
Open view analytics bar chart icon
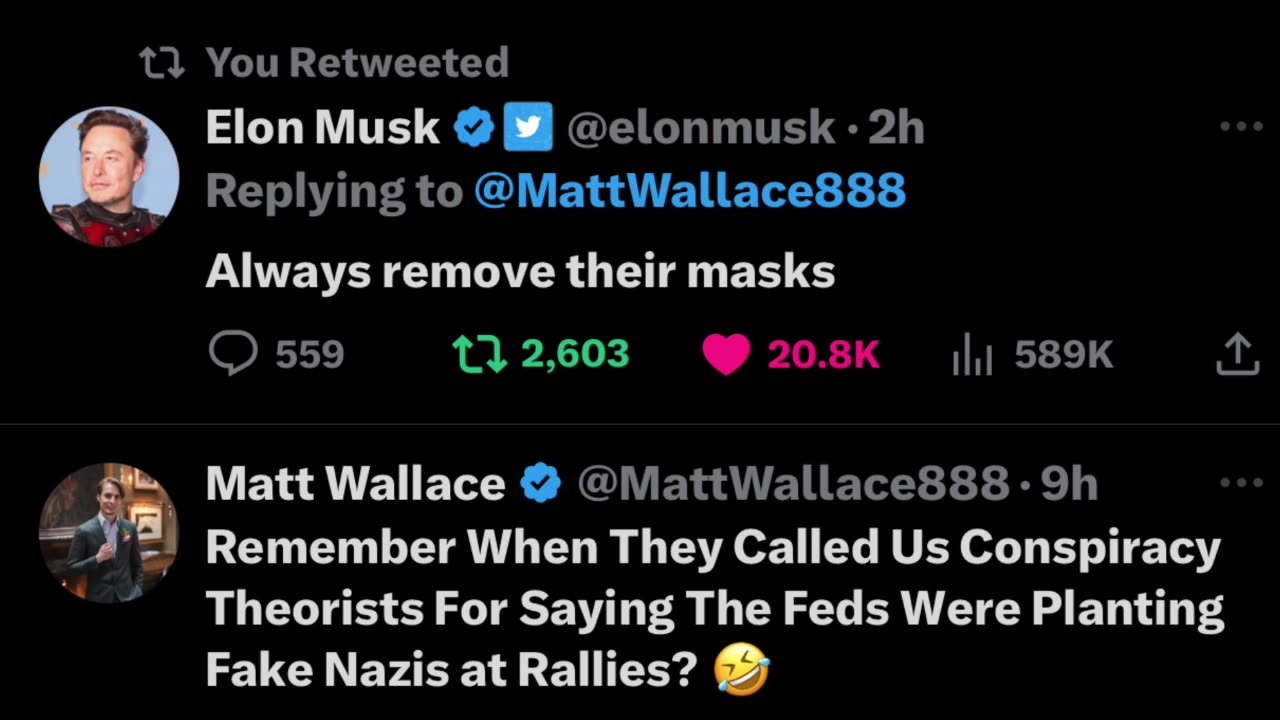point(972,356)
